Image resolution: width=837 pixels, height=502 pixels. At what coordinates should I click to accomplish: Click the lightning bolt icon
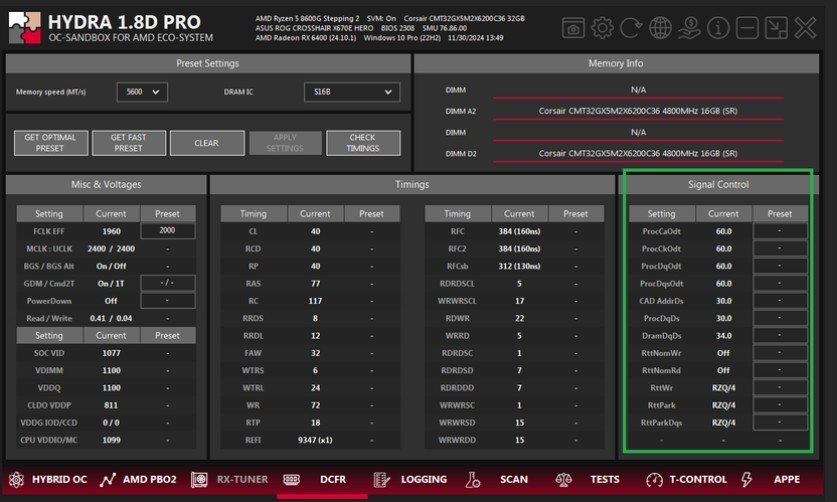(x=746, y=480)
